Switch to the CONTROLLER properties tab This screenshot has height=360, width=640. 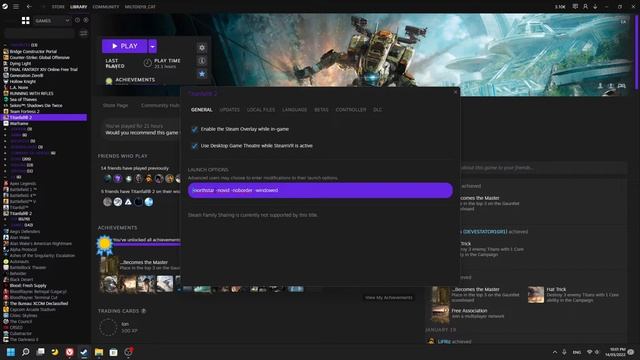351,110
